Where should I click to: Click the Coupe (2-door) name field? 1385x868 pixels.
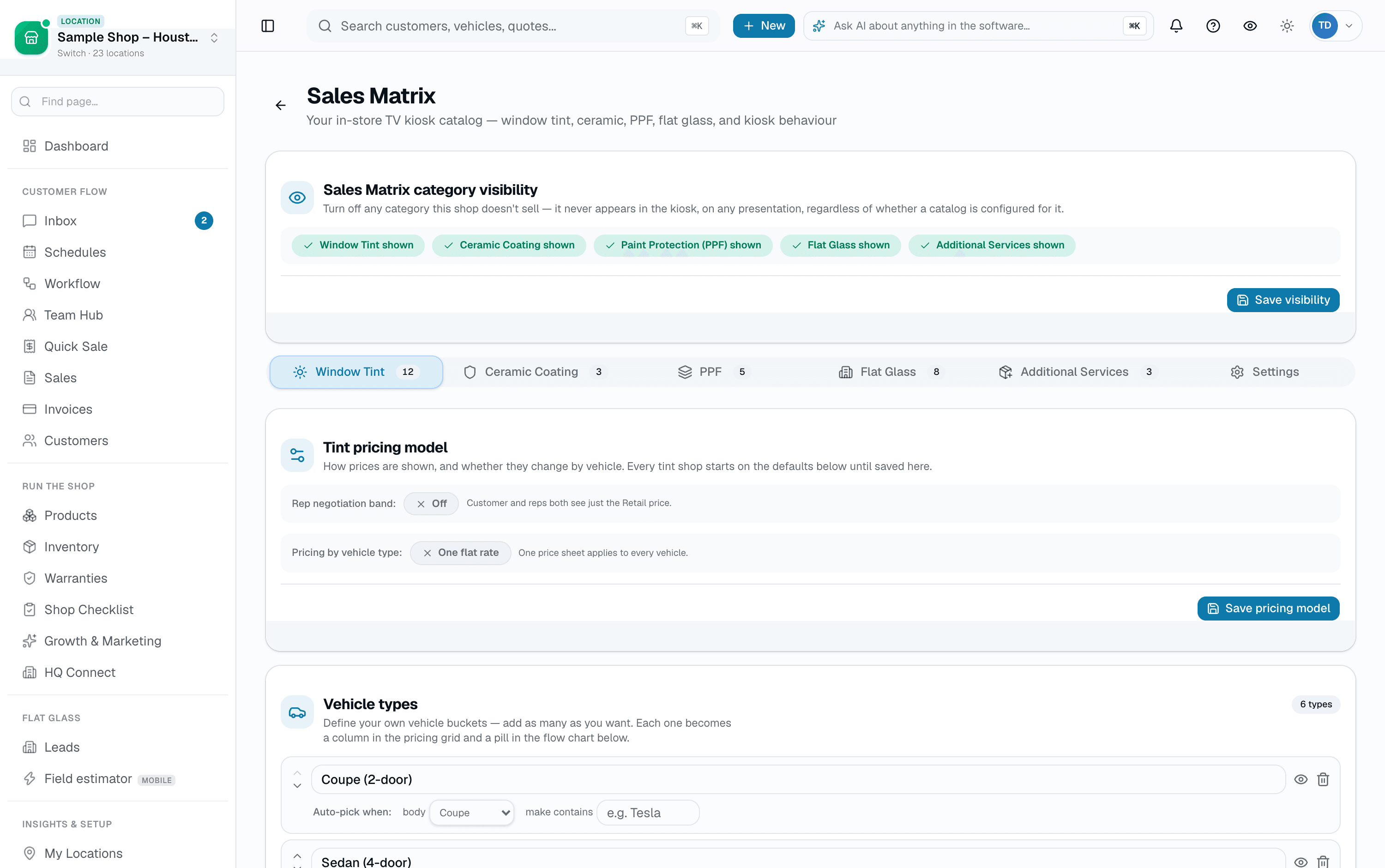point(798,779)
